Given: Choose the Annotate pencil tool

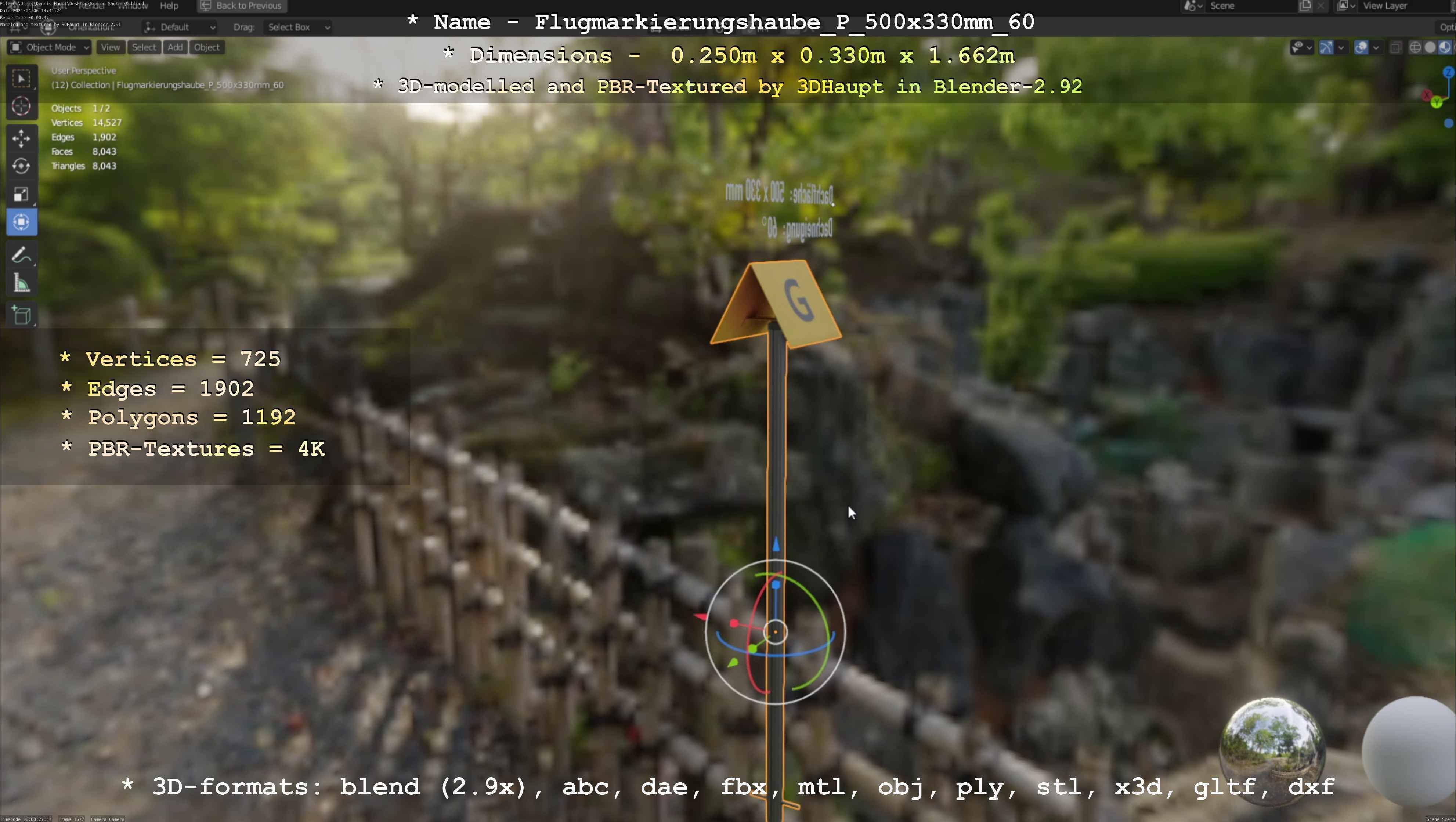Looking at the screenshot, I should point(21,256).
